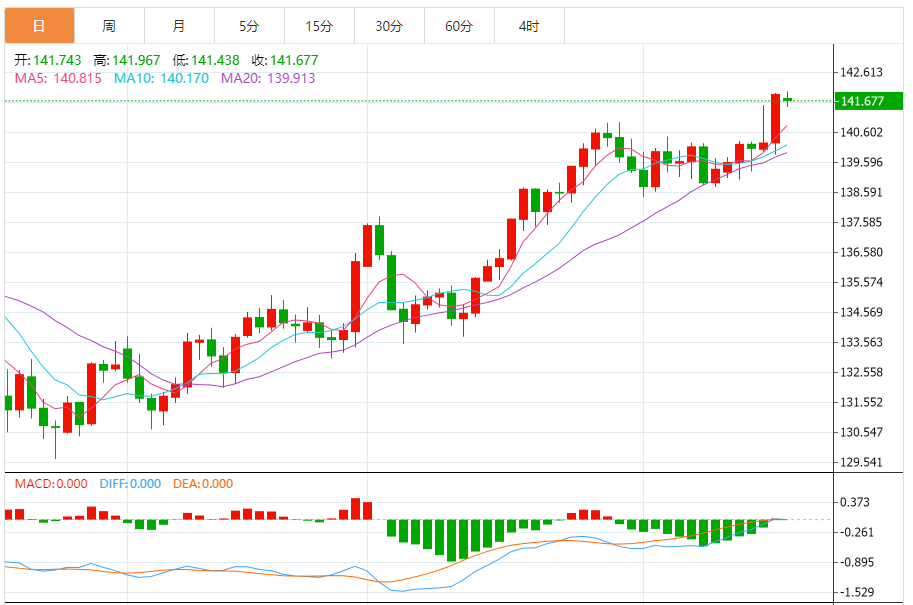Click the 131.552 price axis label
The width and height of the screenshot is (913, 605).
(861, 402)
